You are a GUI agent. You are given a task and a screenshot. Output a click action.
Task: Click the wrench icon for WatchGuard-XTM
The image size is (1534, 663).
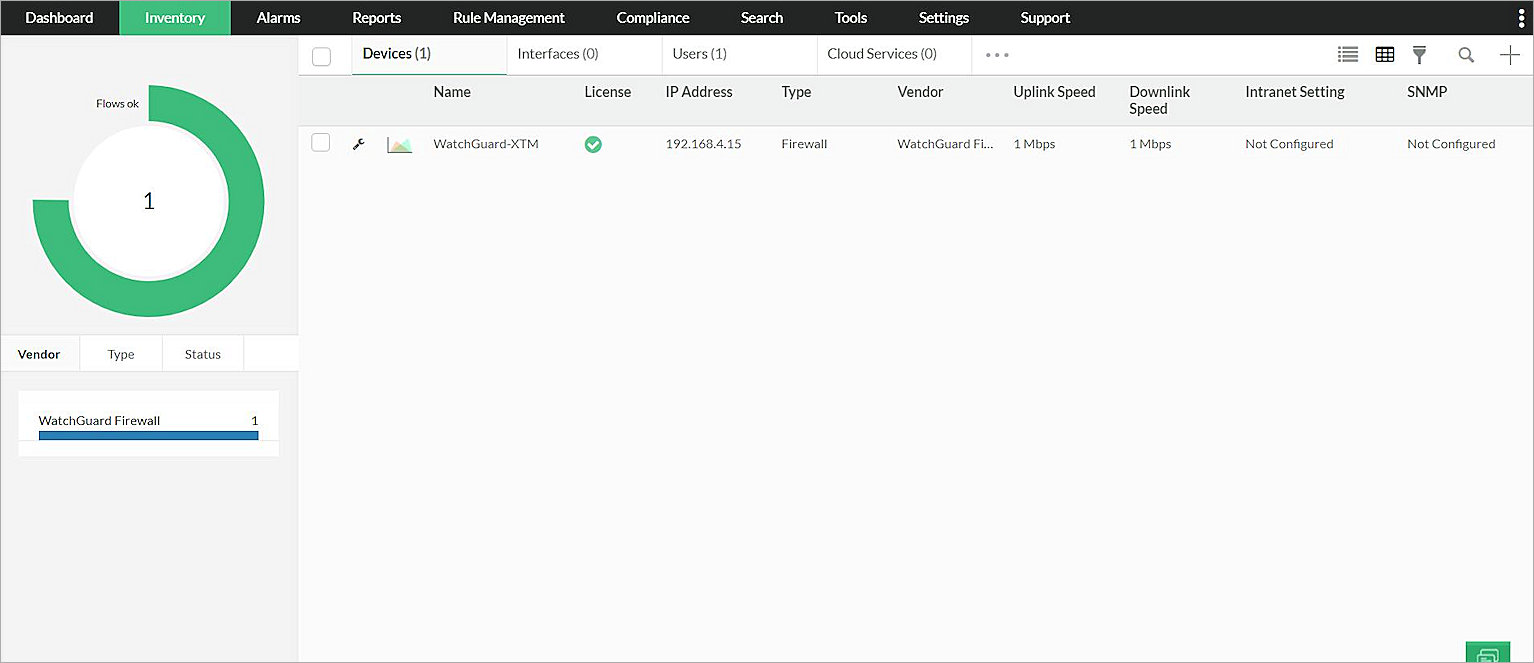pos(358,144)
